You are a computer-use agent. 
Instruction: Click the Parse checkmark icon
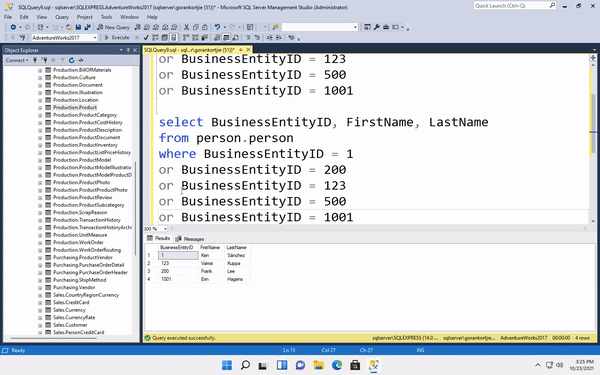pyautogui.click(x=146, y=38)
